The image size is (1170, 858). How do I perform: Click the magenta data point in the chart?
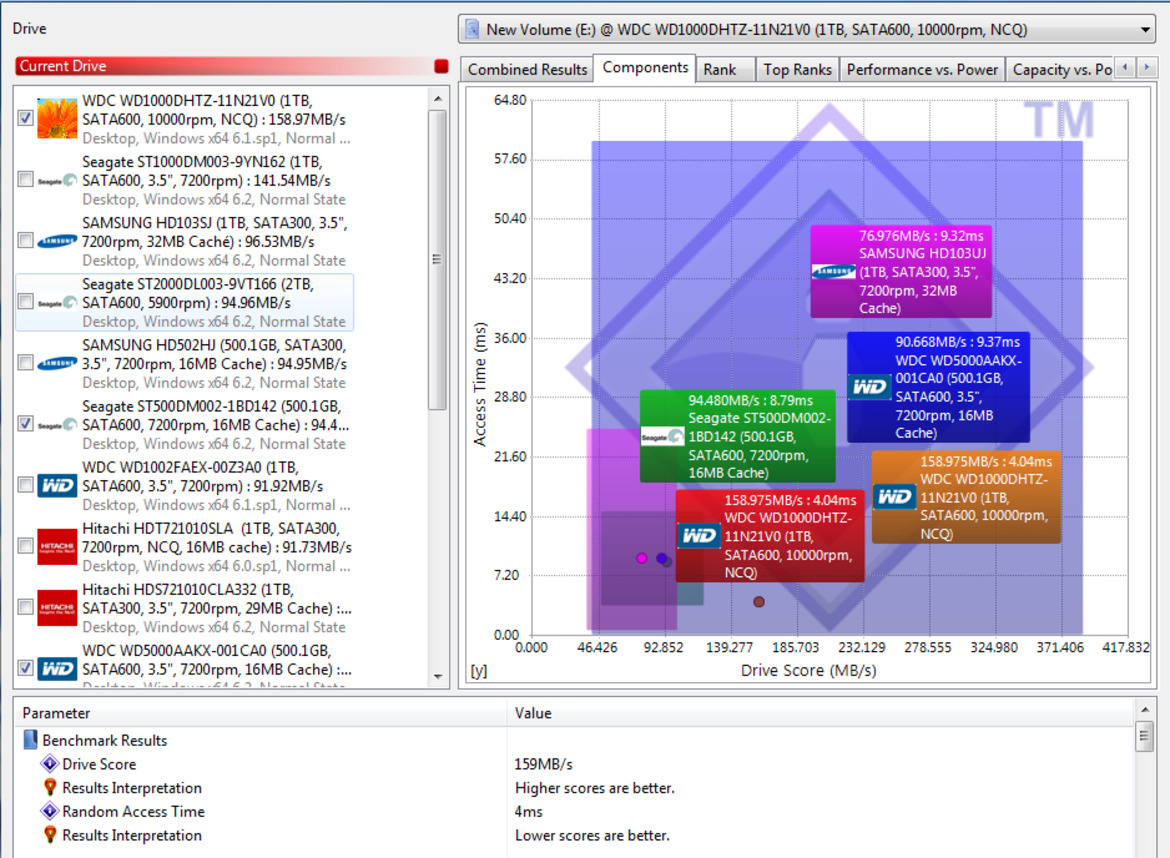point(642,558)
